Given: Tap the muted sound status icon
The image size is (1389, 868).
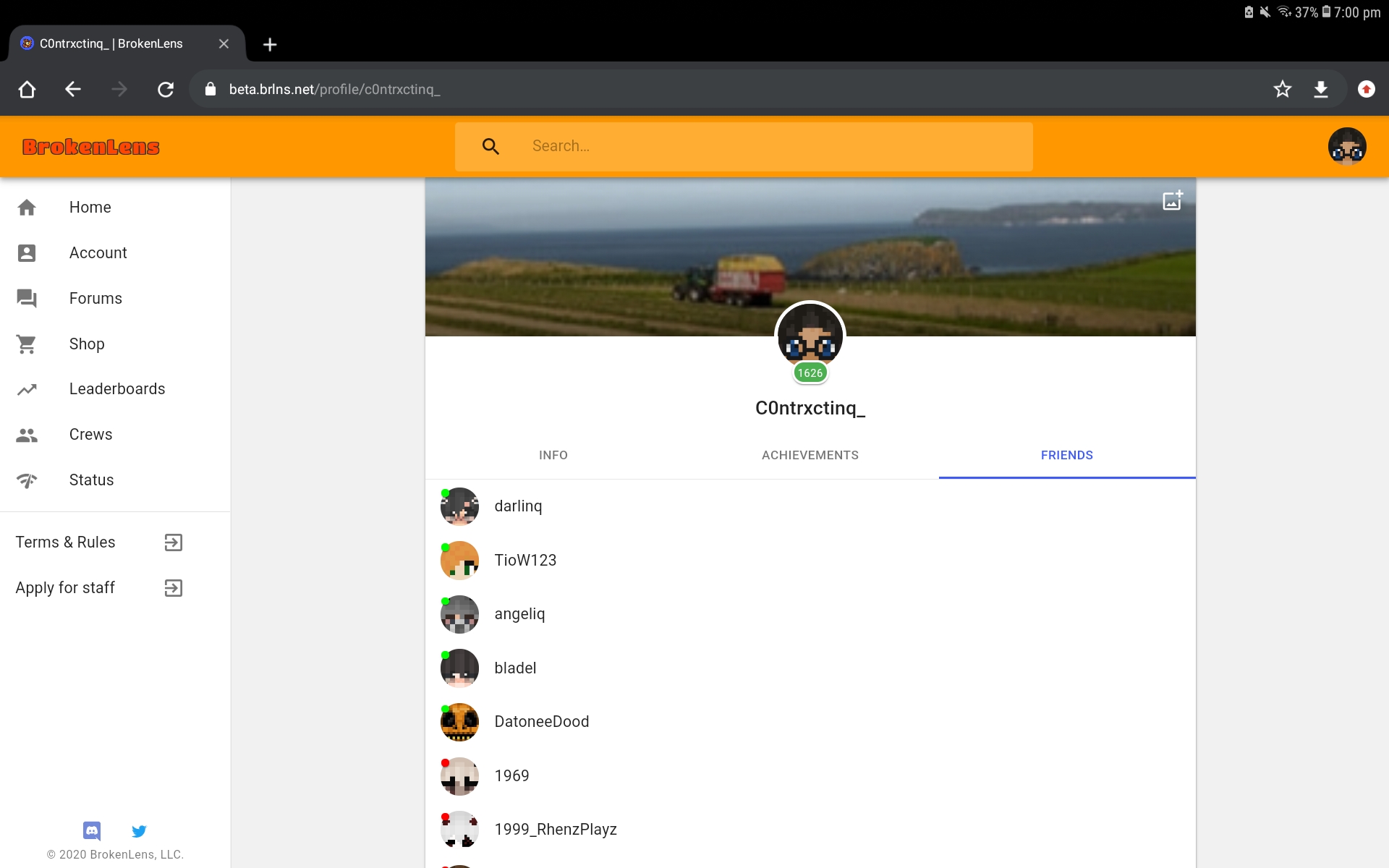Looking at the screenshot, I should [x=1265, y=12].
